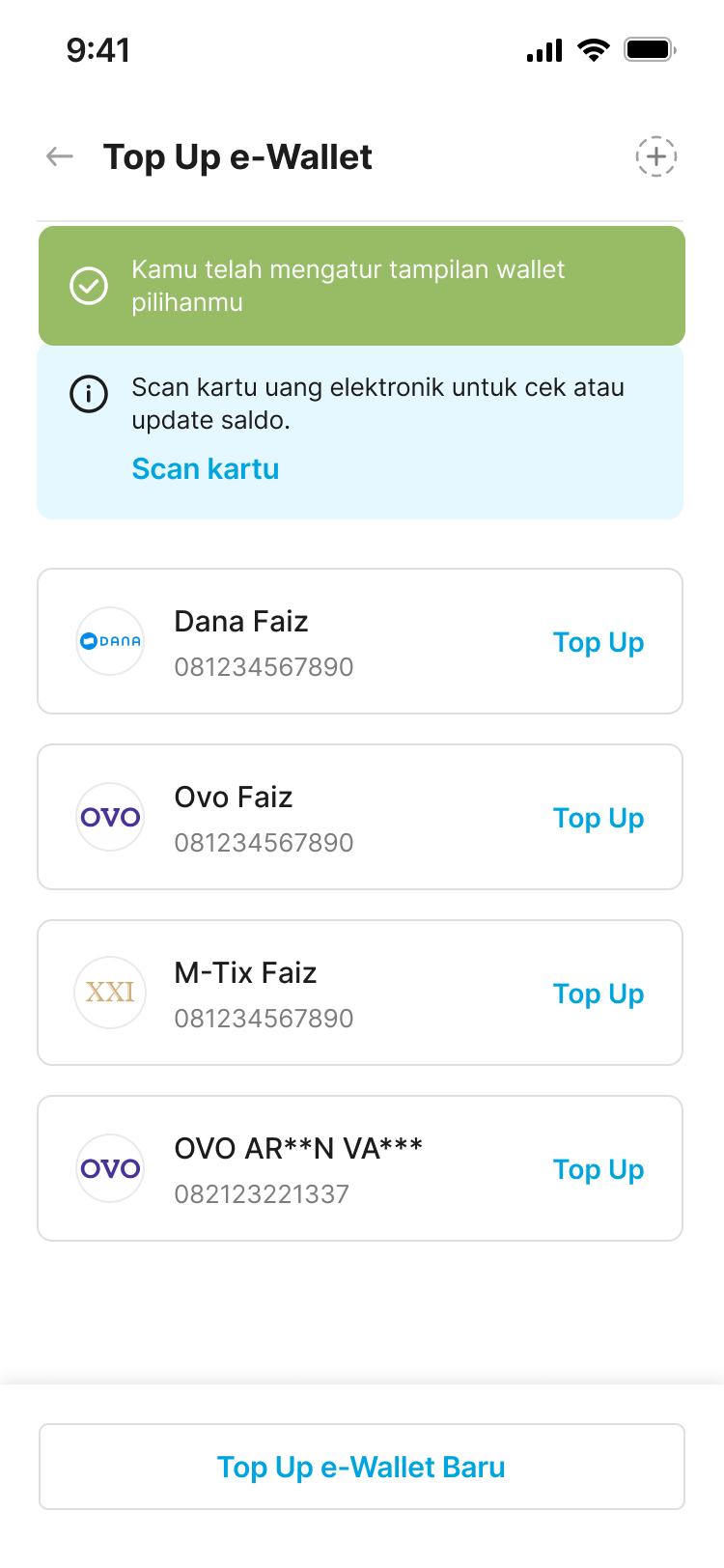Viewport: 724px width, 1568px height.
Task: Tap the battery status icon
Action: 649,50
